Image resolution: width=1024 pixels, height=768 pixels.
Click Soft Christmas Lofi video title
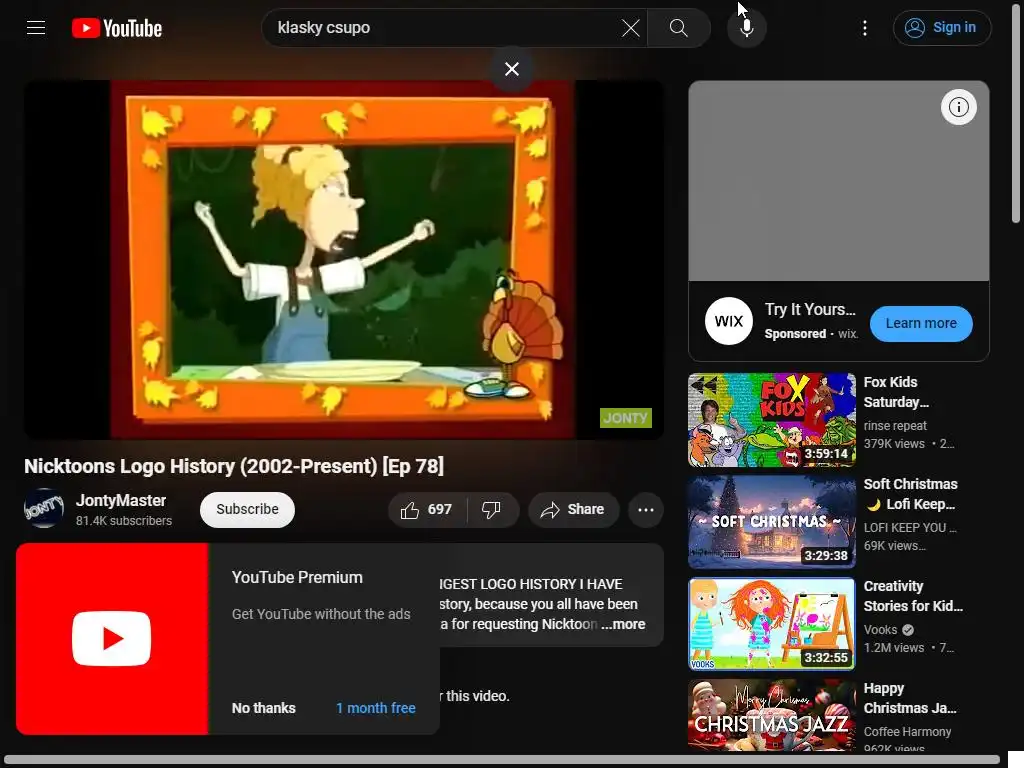click(910, 494)
